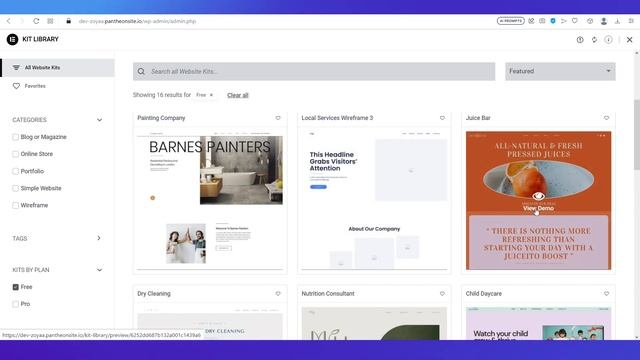
Task: Favorite the Child Daycare kit heart
Action: [606, 294]
